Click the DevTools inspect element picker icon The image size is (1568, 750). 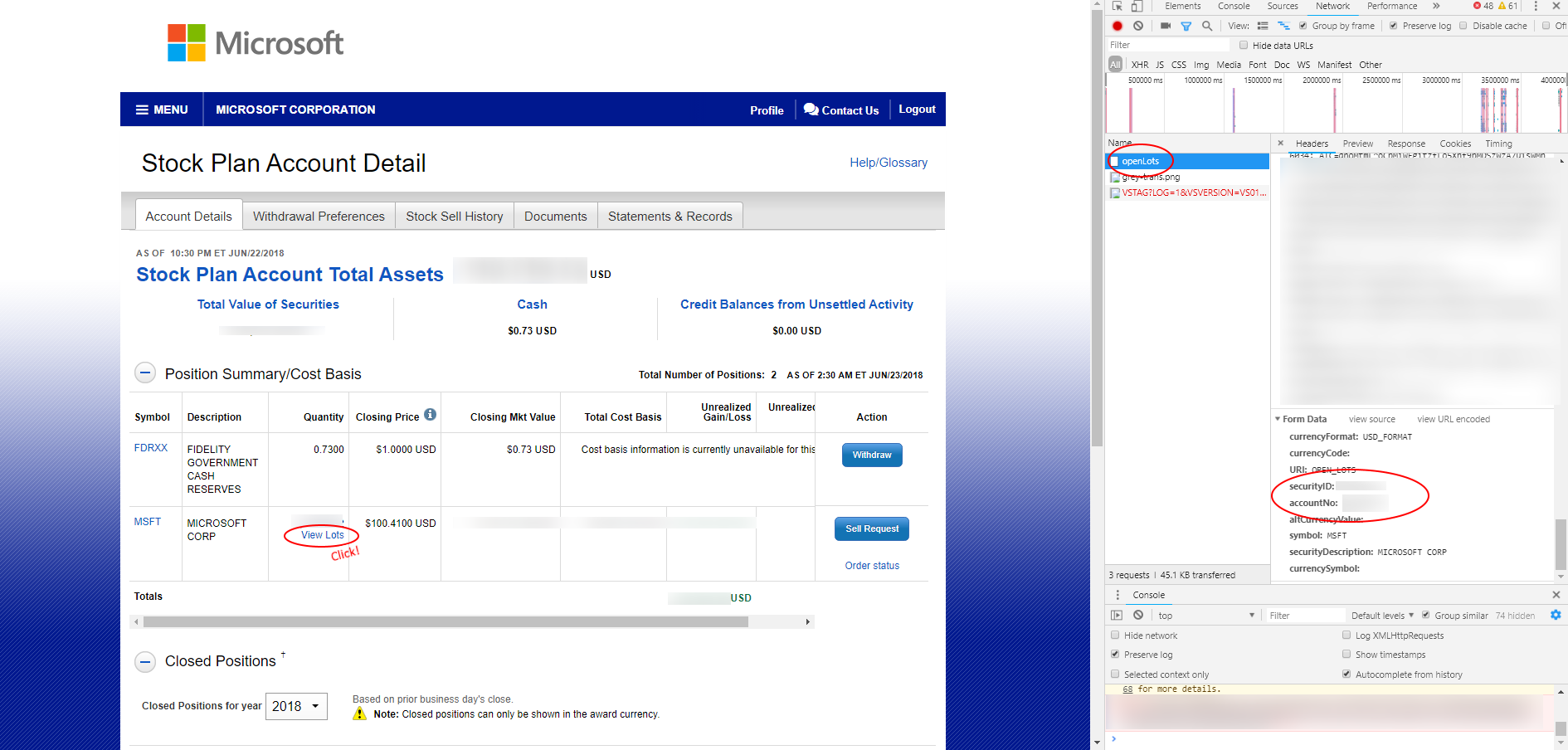click(x=1117, y=6)
